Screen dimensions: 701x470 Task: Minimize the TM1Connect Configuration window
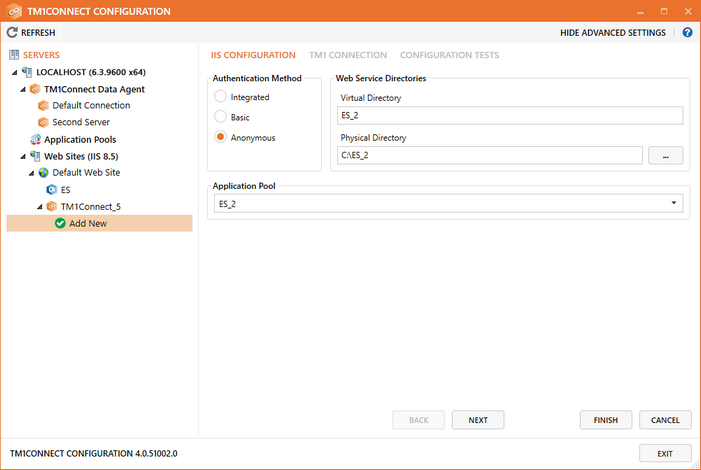[640, 12]
